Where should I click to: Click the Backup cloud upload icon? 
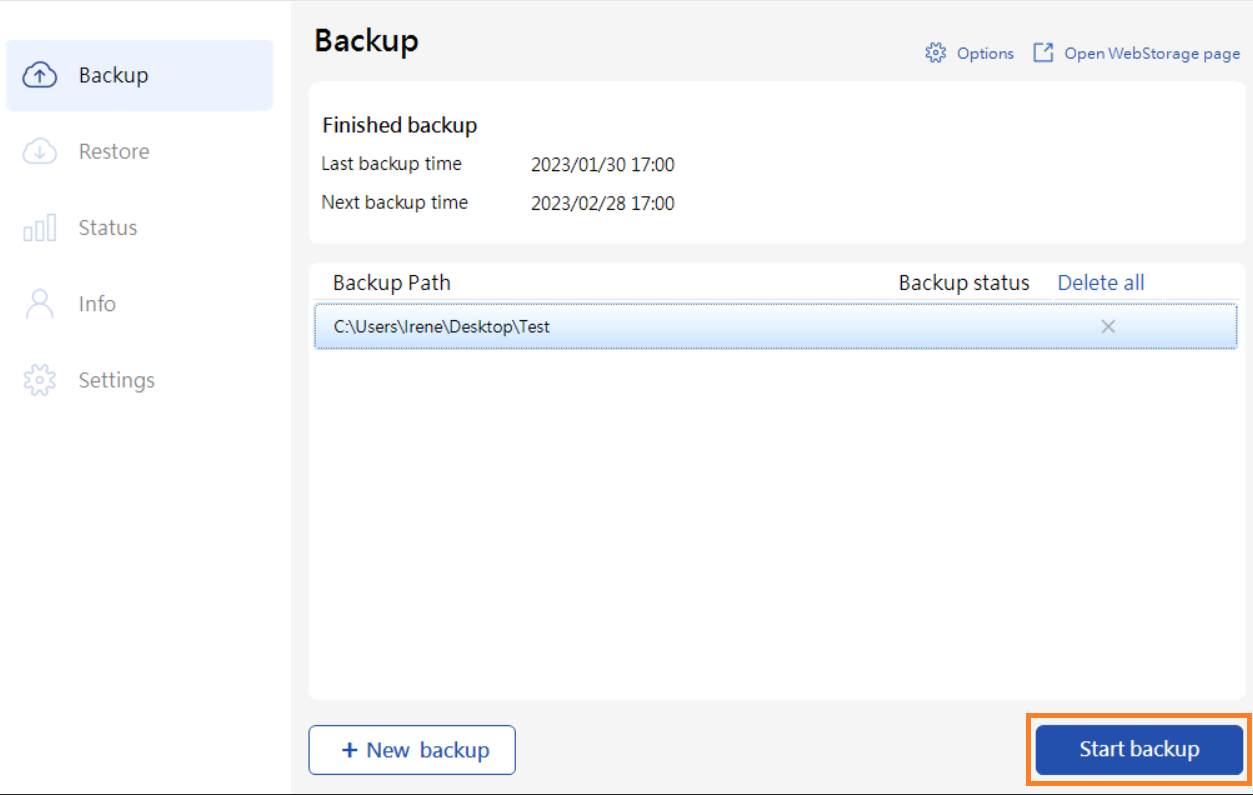point(39,75)
